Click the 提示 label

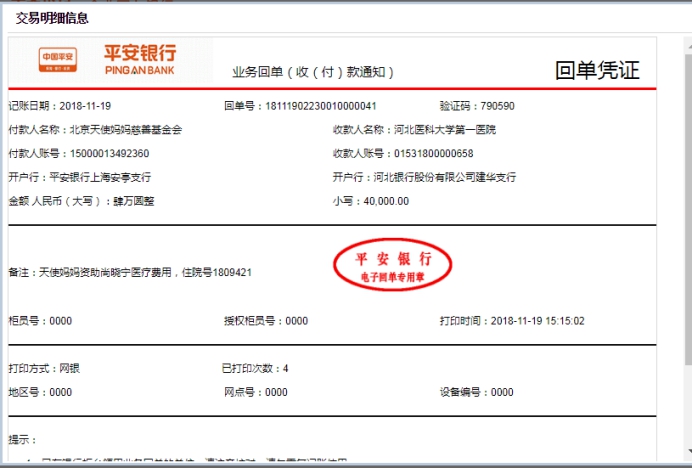pyautogui.click(x=23, y=440)
